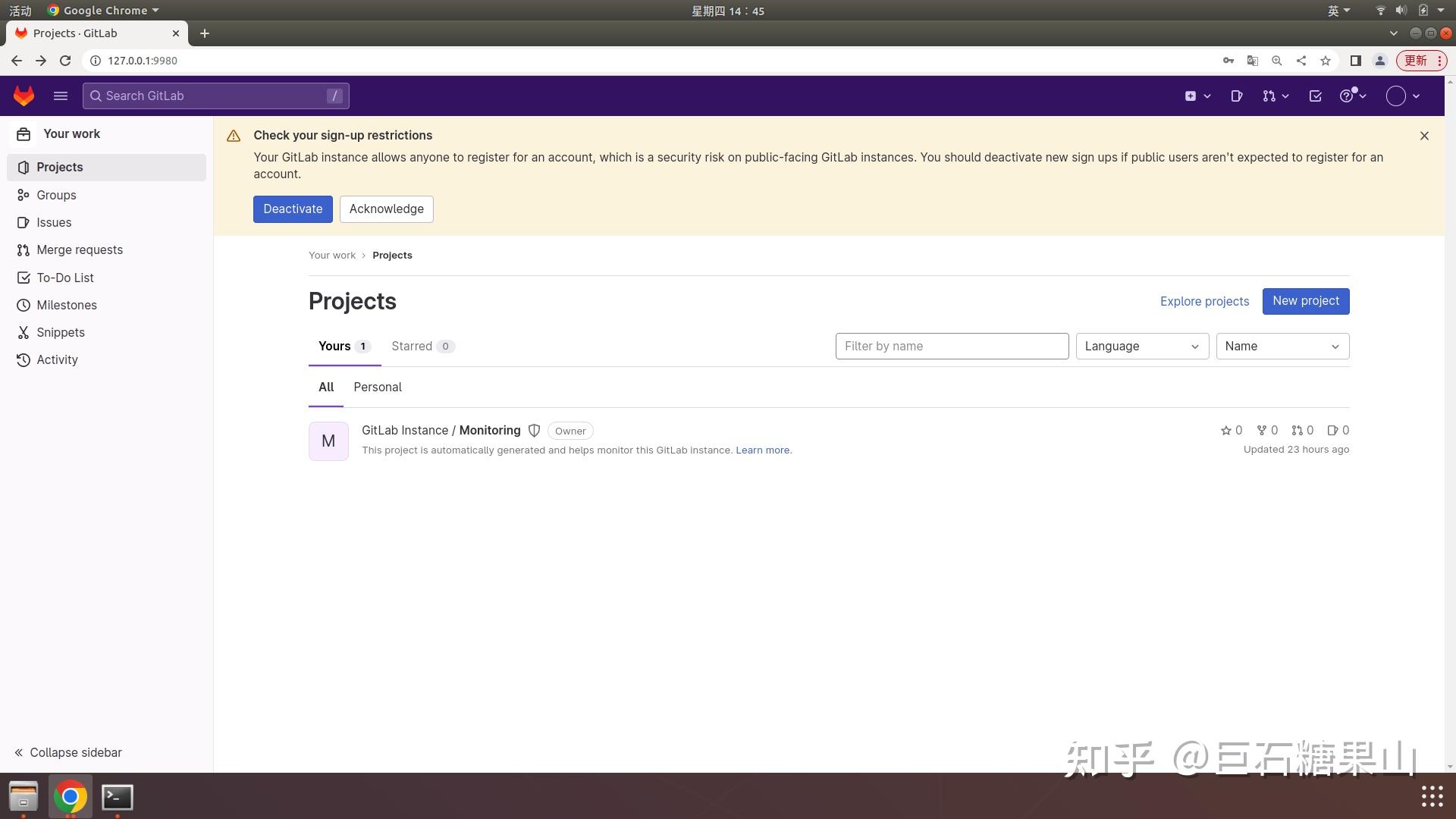Screen dimensions: 1456x819
Task: Open Chrome profile icon
Action: click(1380, 61)
